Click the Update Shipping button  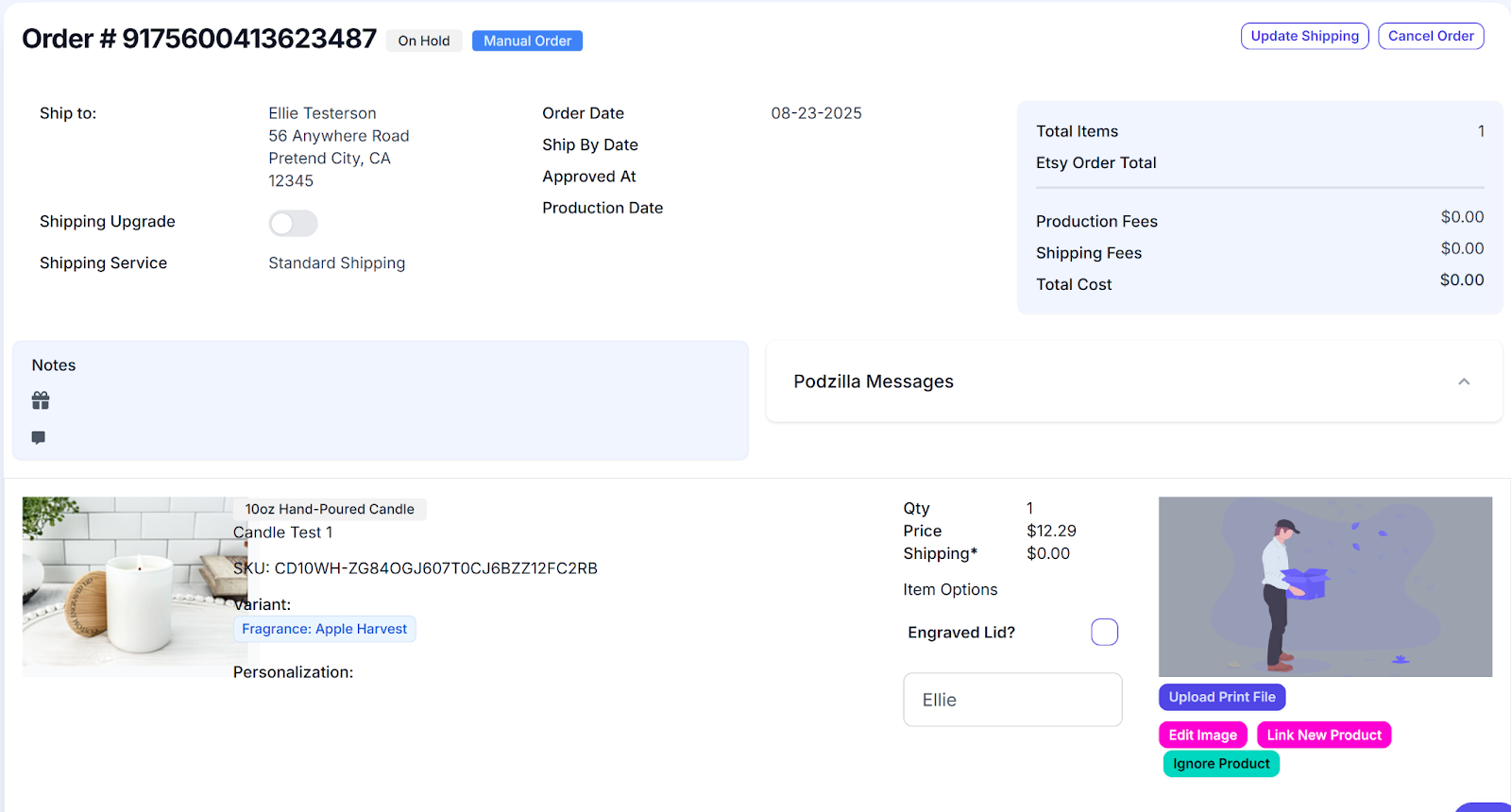click(x=1304, y=36)
